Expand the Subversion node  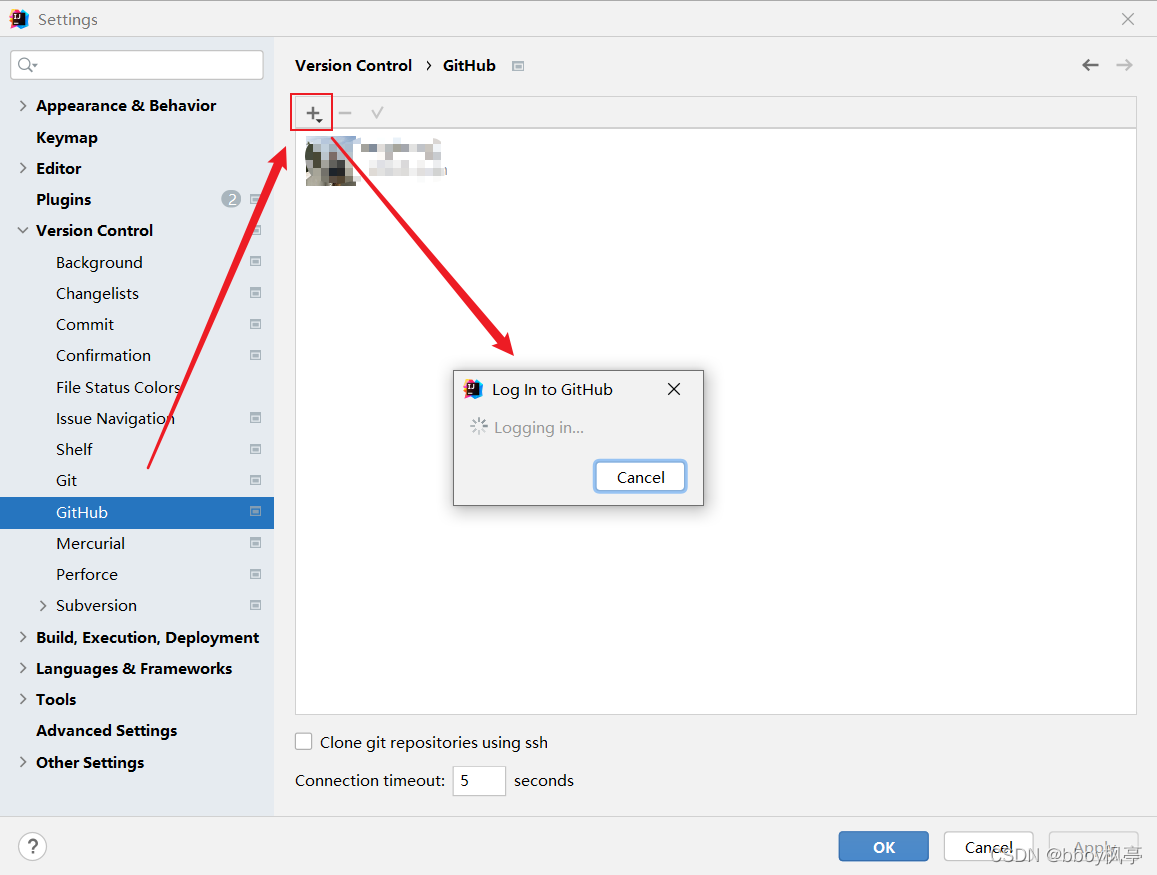[43, 606]
